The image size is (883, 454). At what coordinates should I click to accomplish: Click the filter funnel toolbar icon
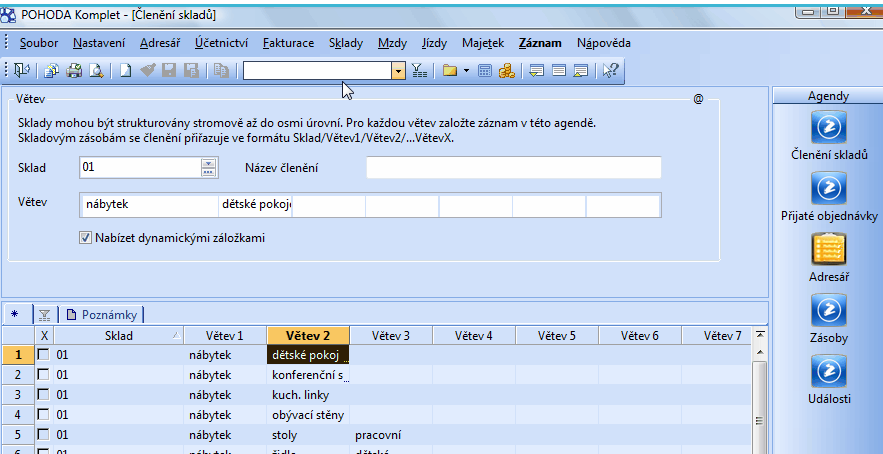[x=419, y=70]
